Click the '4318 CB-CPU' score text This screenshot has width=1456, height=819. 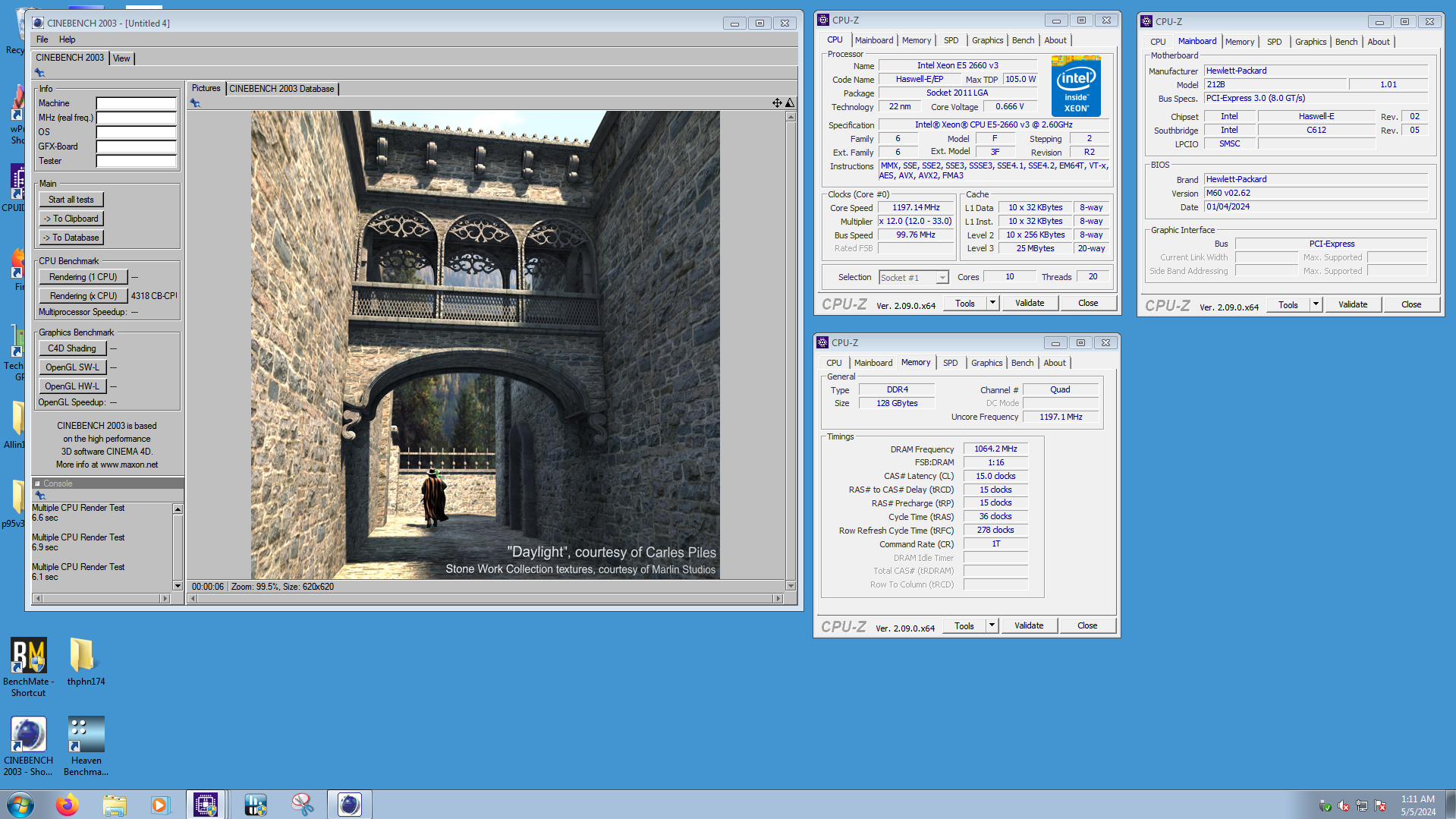(154, 296)
